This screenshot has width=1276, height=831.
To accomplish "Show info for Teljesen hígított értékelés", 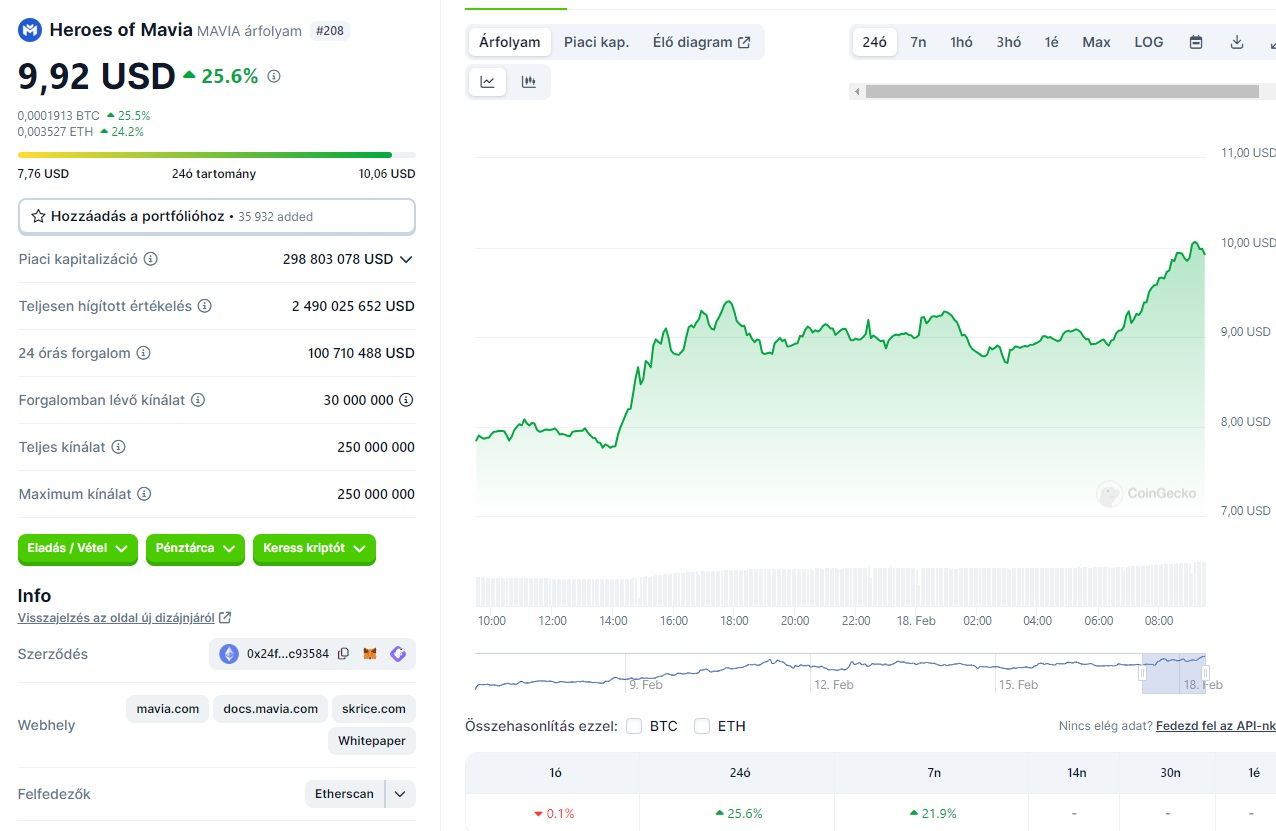I will 204,306.
